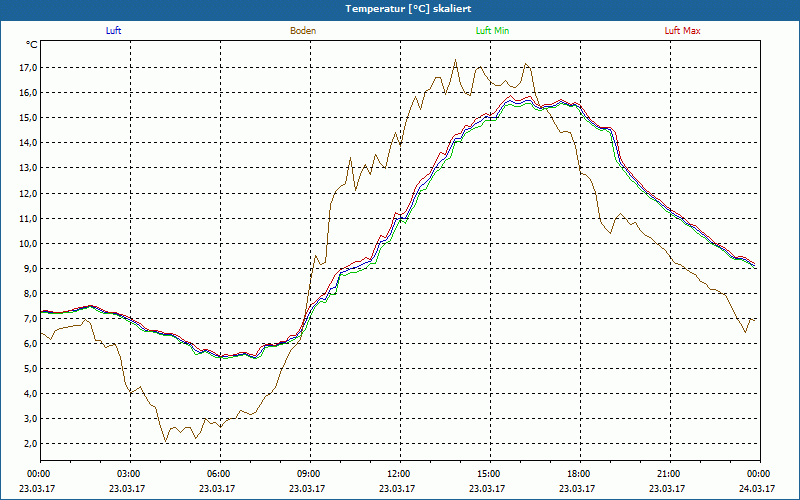The width and height of the screenshot is (800, 500).
Task: Click the '13,0' y-axis value
Action: tap(29, 168)
